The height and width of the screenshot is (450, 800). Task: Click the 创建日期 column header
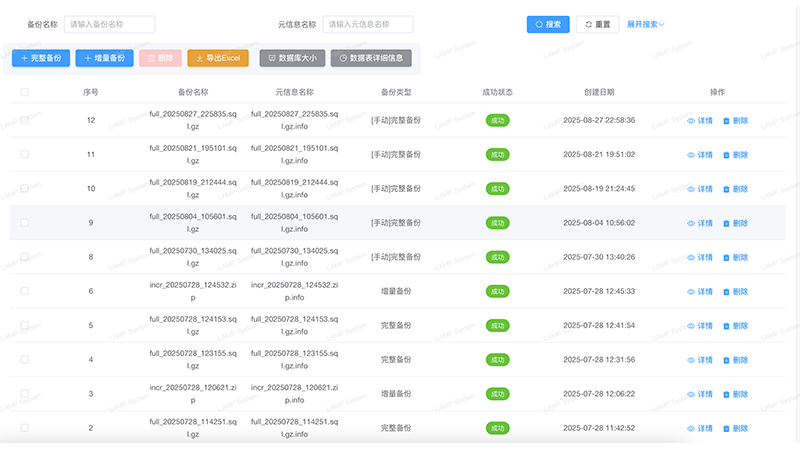point(599,92)
